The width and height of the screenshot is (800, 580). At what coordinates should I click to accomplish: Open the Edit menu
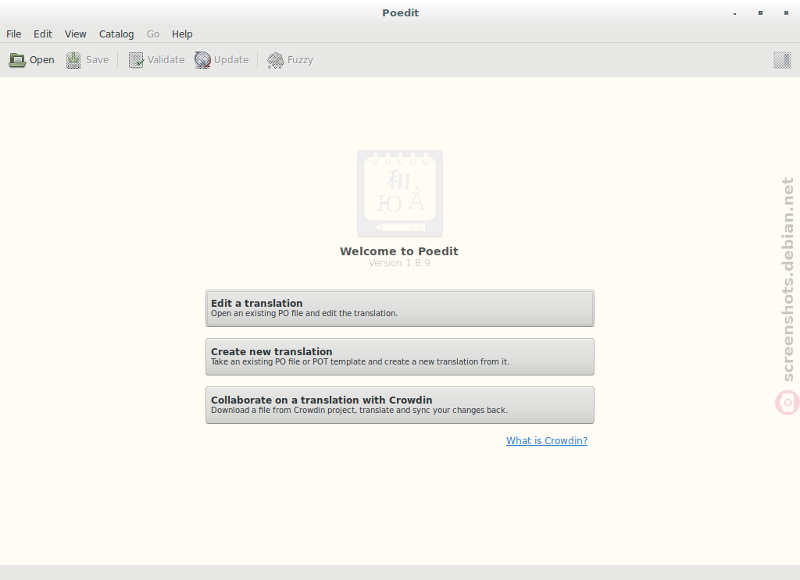(x=43, y=34)
